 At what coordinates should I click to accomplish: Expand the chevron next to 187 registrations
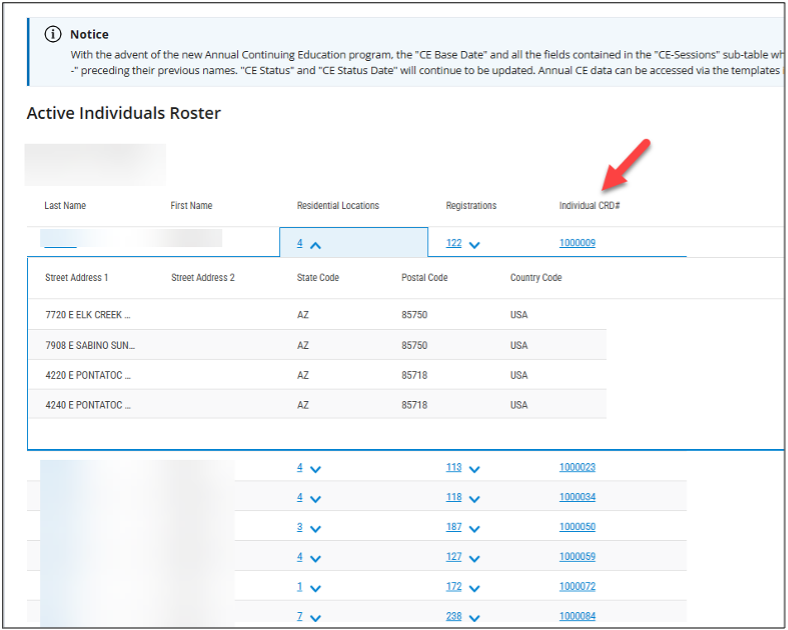tap(474, 528)
